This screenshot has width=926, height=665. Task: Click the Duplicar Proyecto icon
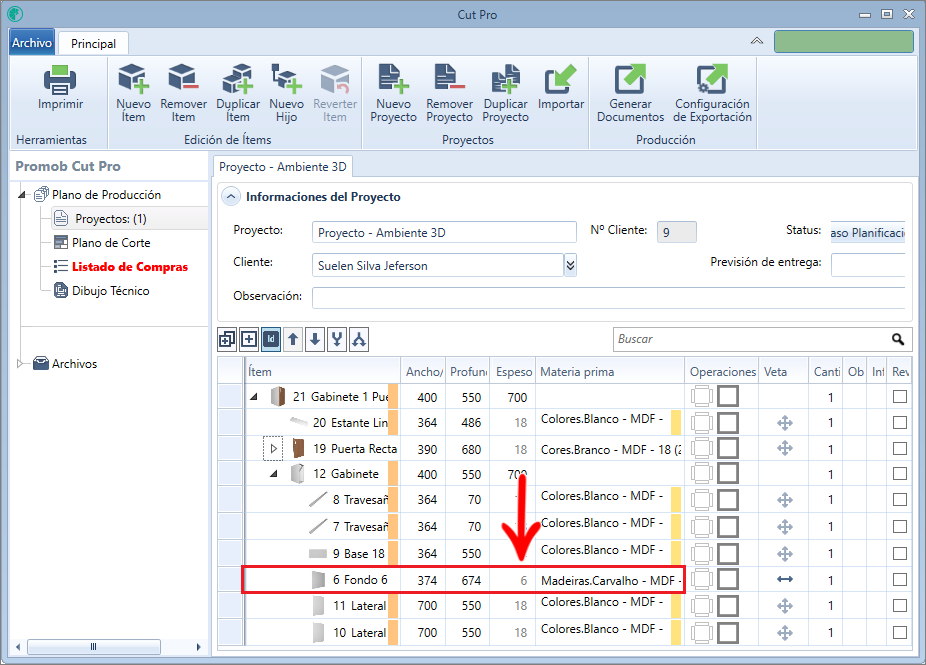tap(506, 79)
